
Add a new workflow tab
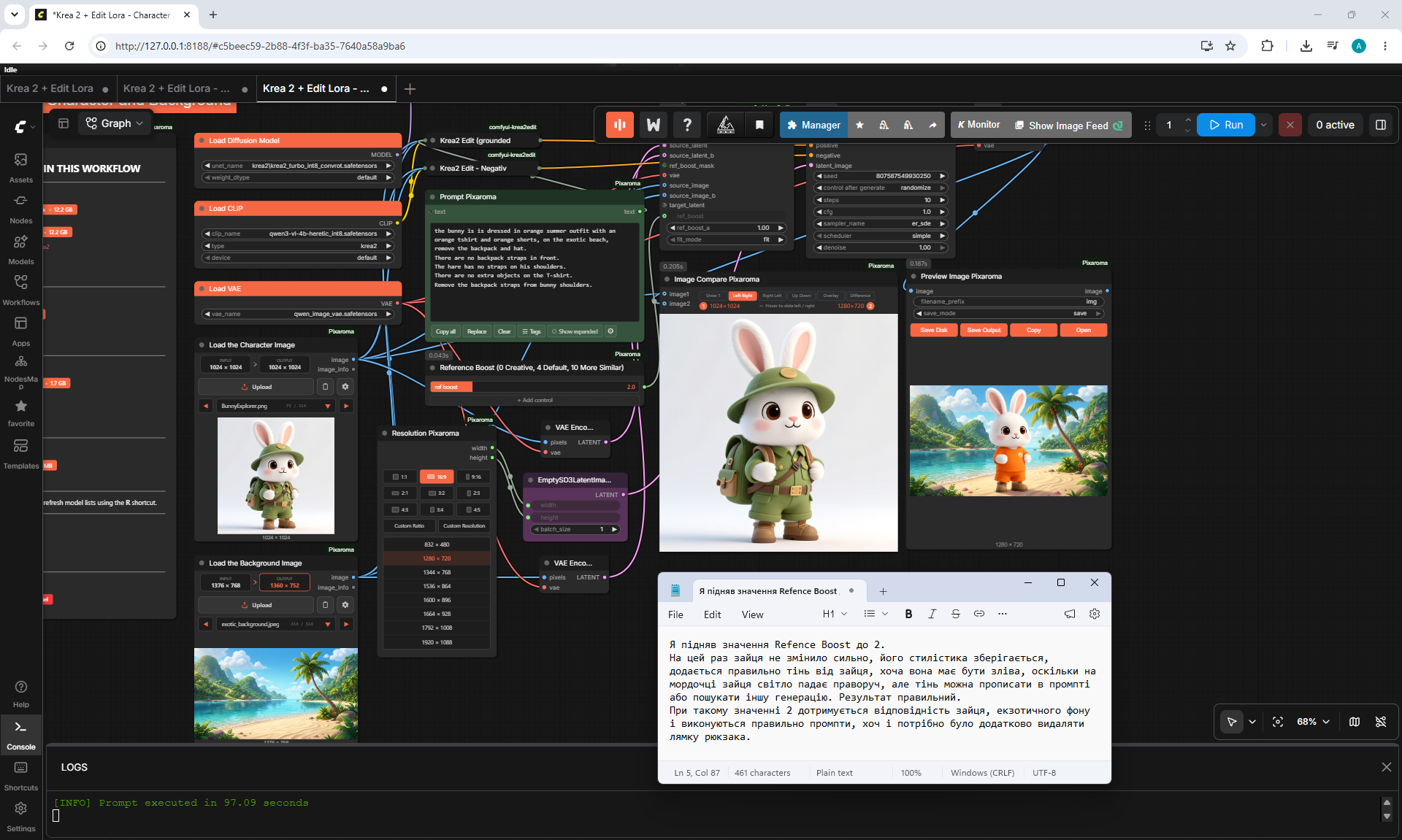pyautogui.click(x=410, y=89)
